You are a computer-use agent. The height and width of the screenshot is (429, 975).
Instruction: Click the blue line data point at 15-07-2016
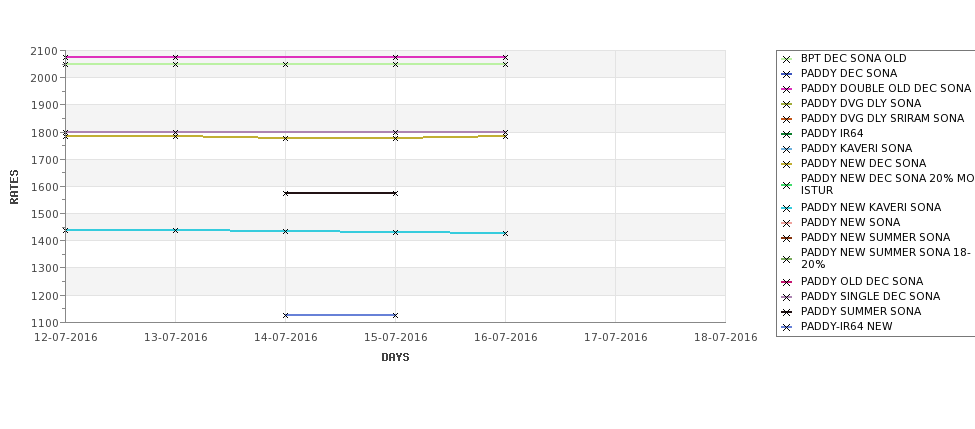point(395,315)
